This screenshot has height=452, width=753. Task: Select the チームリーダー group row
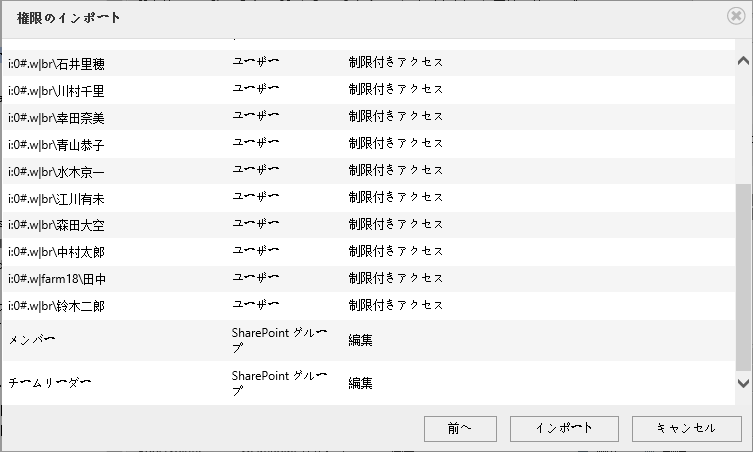point(369,383)
